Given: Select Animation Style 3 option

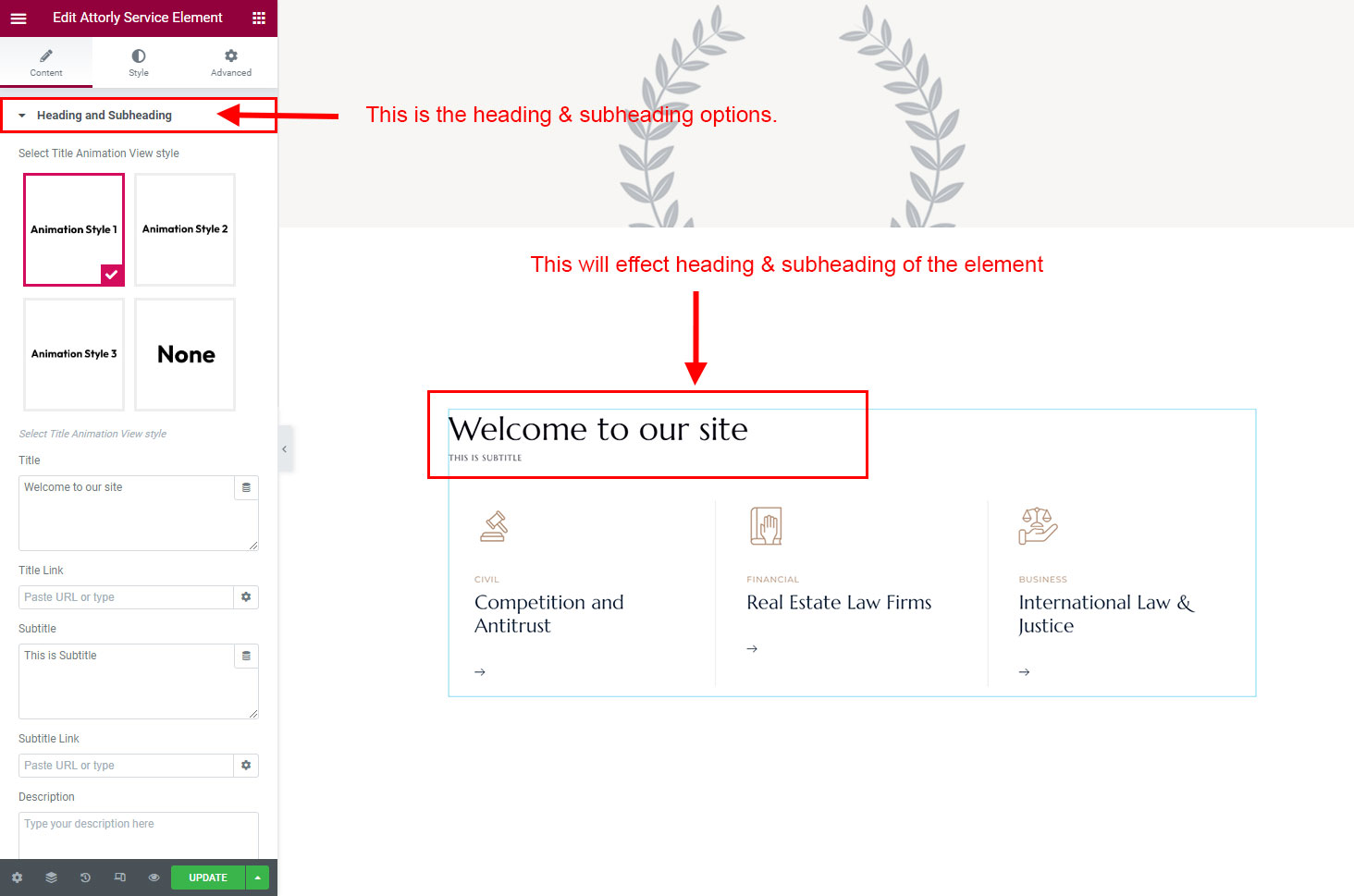Looking at the screenshot, I should (74, 354).
